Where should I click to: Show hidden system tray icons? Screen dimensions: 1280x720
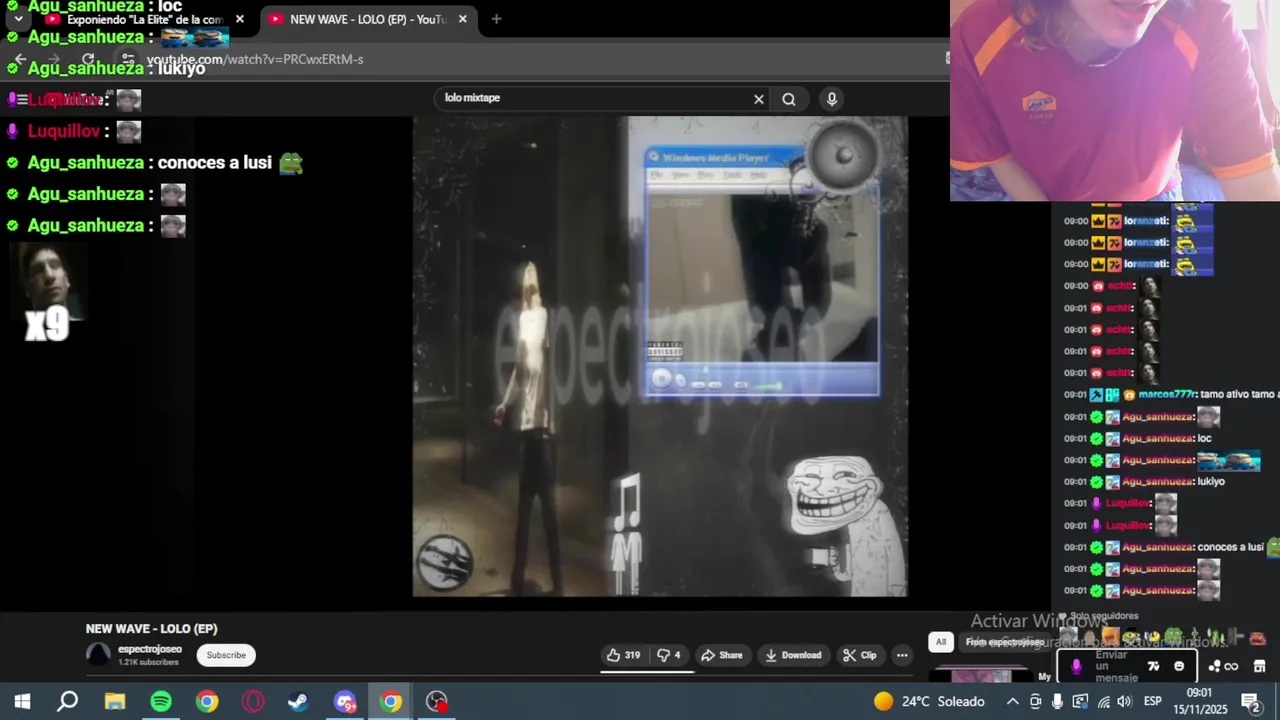1012,701
